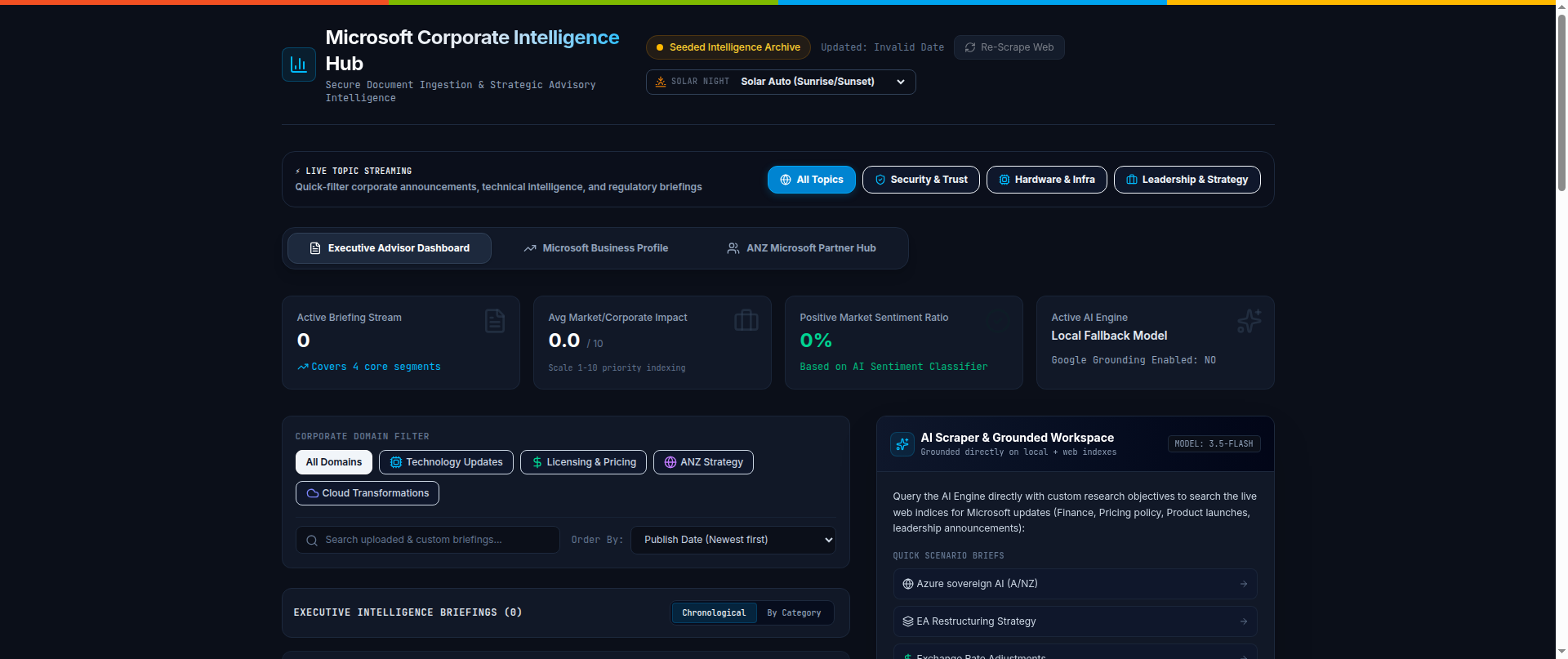The image size is (1568, 659).
Task: Click the globe icon in Azure sovereign AI brief
Action: coord(908,584)
